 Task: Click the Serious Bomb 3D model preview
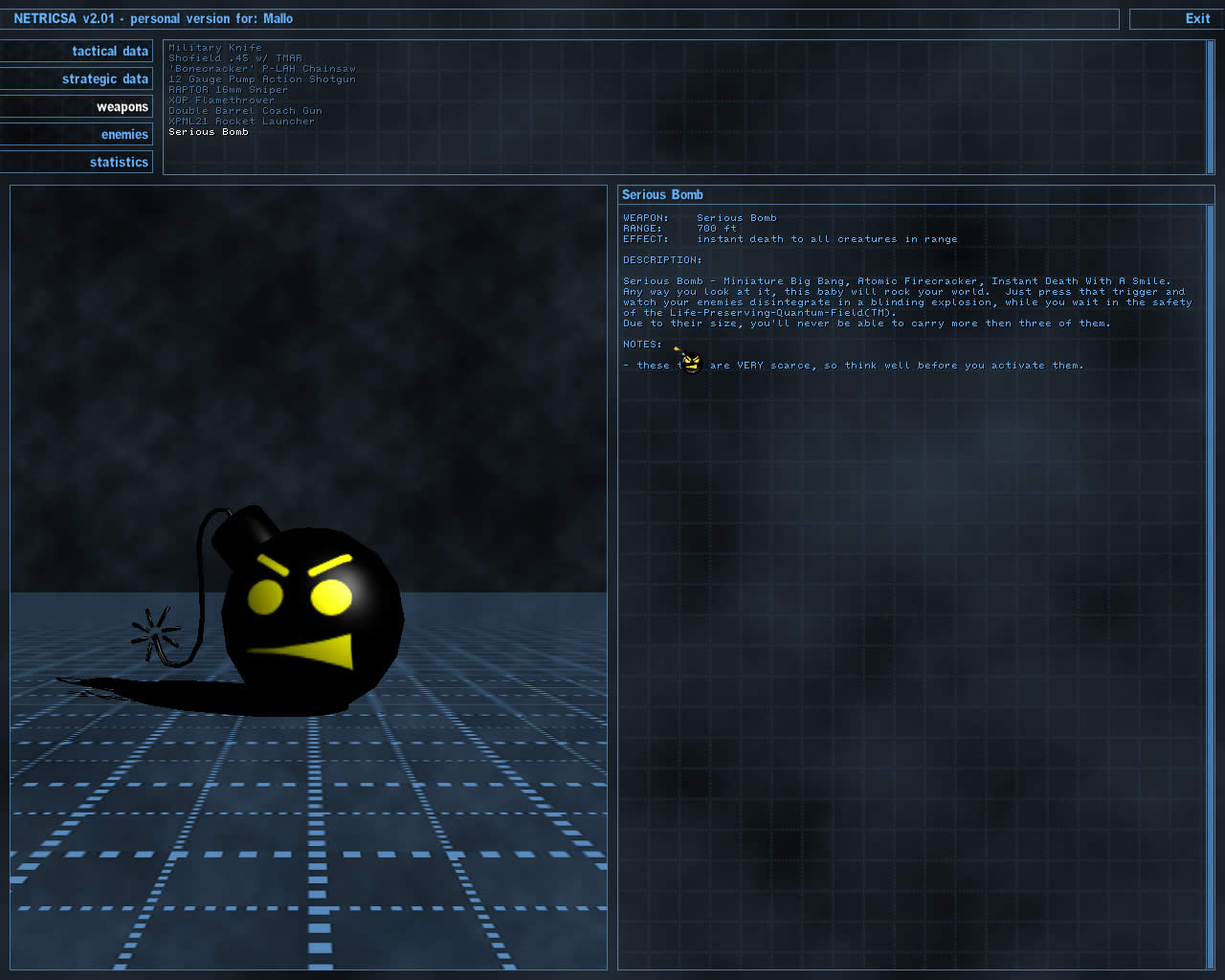pos(308,612)
